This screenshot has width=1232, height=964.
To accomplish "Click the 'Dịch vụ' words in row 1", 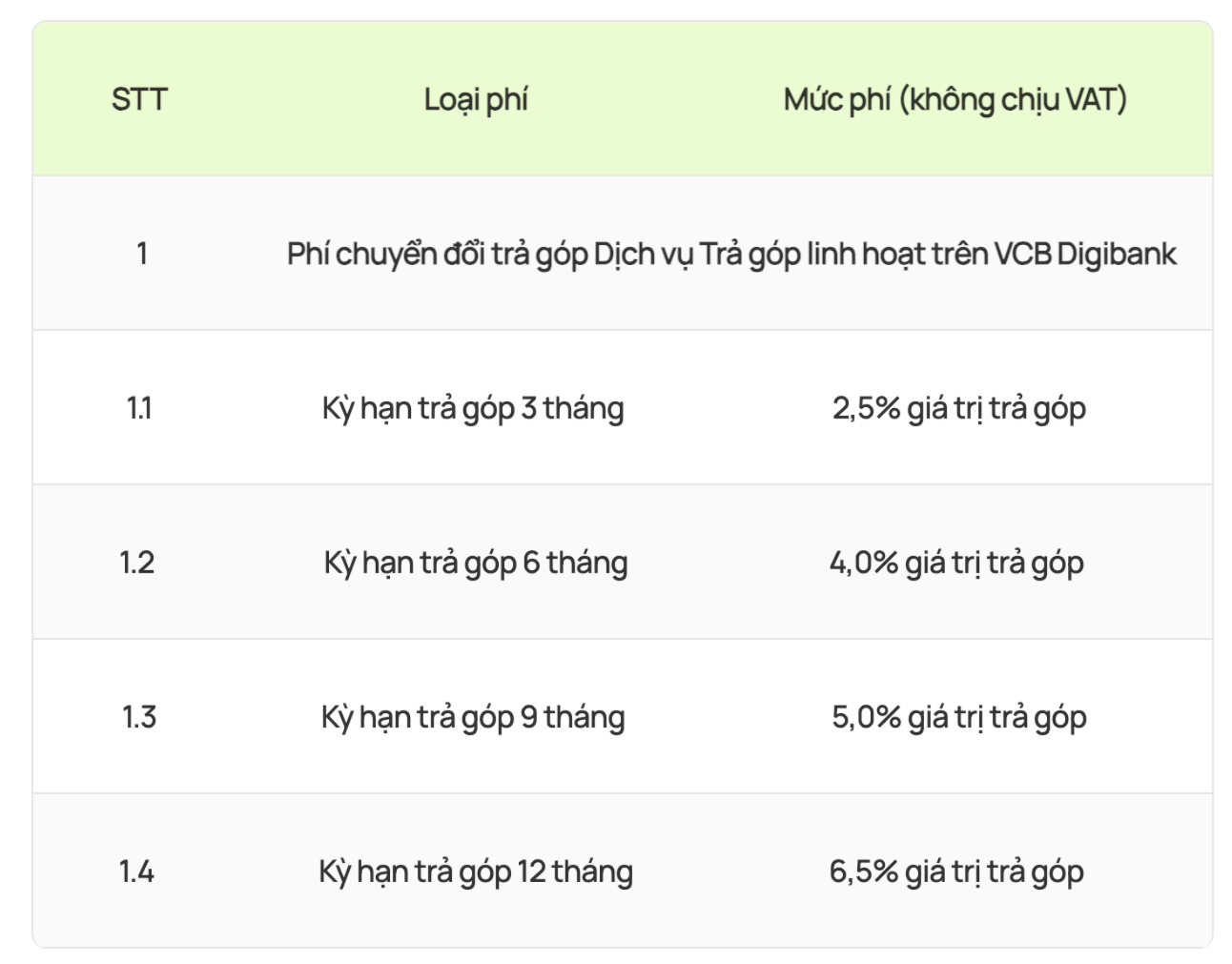I will coord(643,255).
